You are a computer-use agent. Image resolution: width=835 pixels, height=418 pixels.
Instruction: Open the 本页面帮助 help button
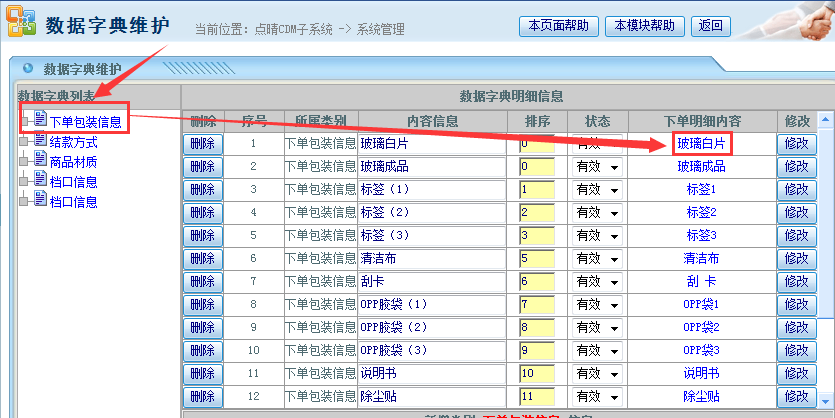click(559, 26)
